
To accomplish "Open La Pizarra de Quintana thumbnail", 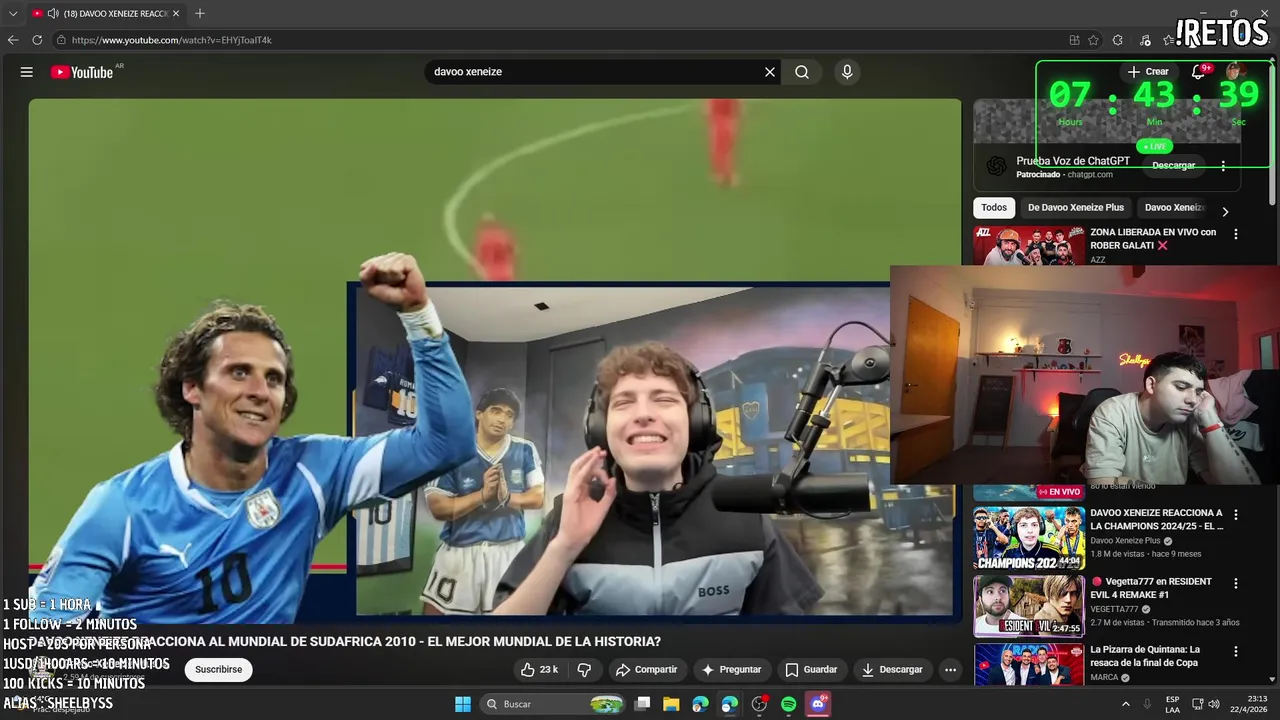I will (1029, 664).
